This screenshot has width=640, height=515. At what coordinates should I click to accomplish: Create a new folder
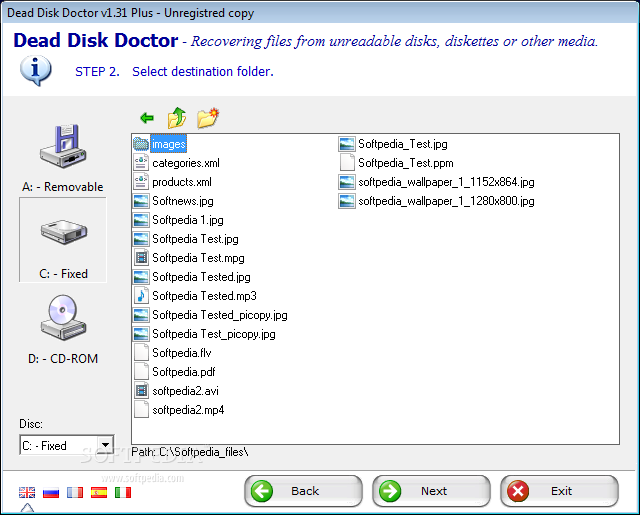[208, 118]
